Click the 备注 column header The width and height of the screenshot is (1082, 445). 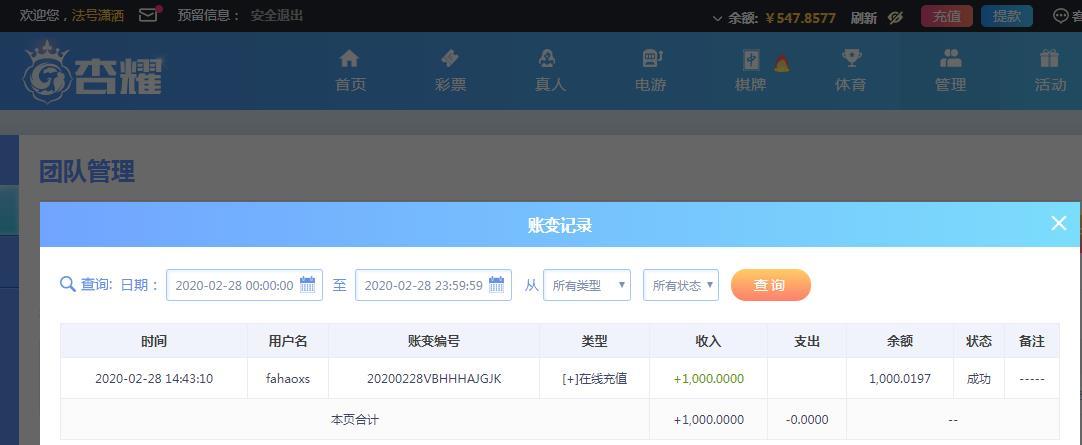pyautogui.click(x=1032, y=341)
